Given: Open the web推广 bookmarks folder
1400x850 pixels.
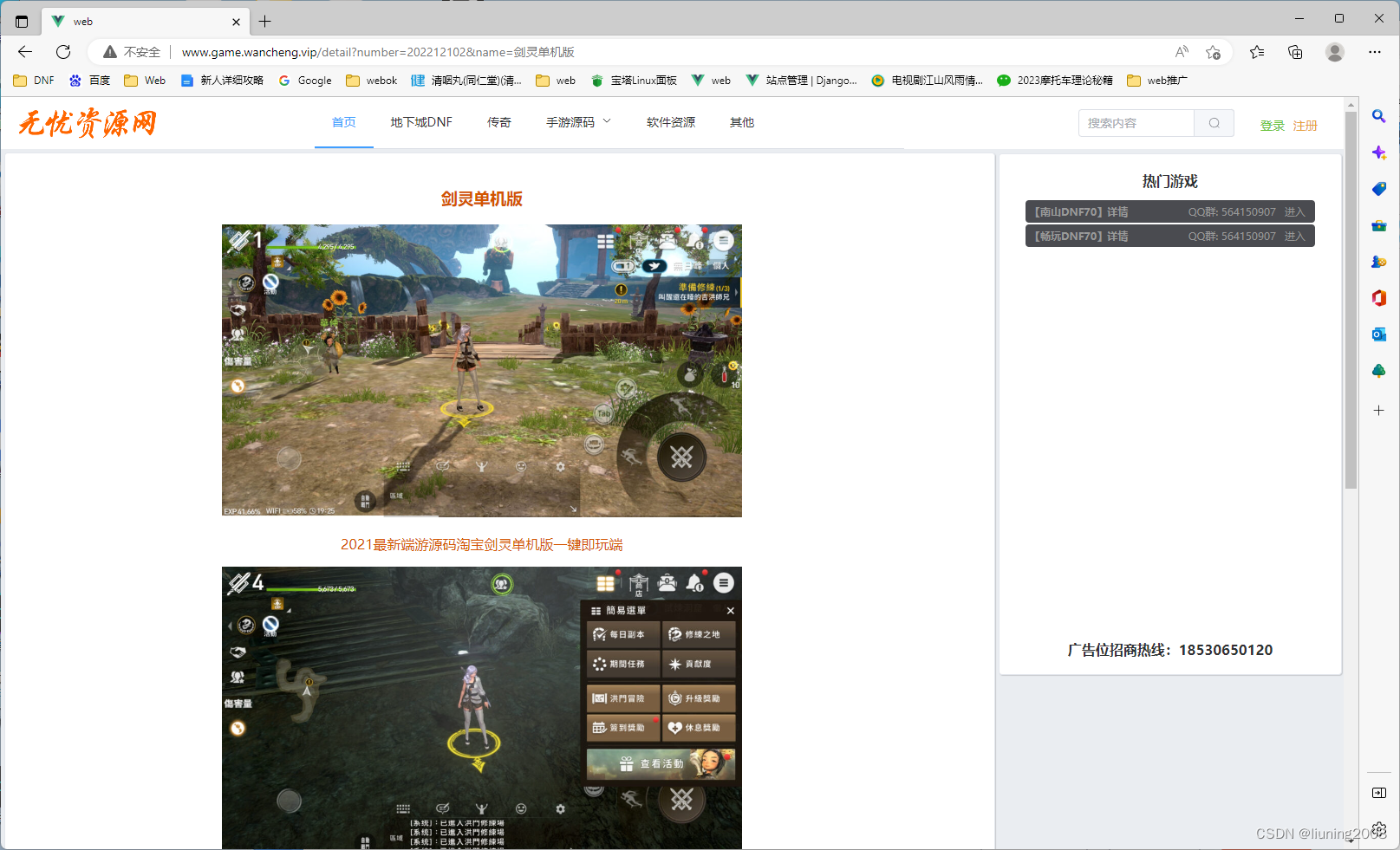Looking at the screenshot, I should click(x=1157, y=81).
